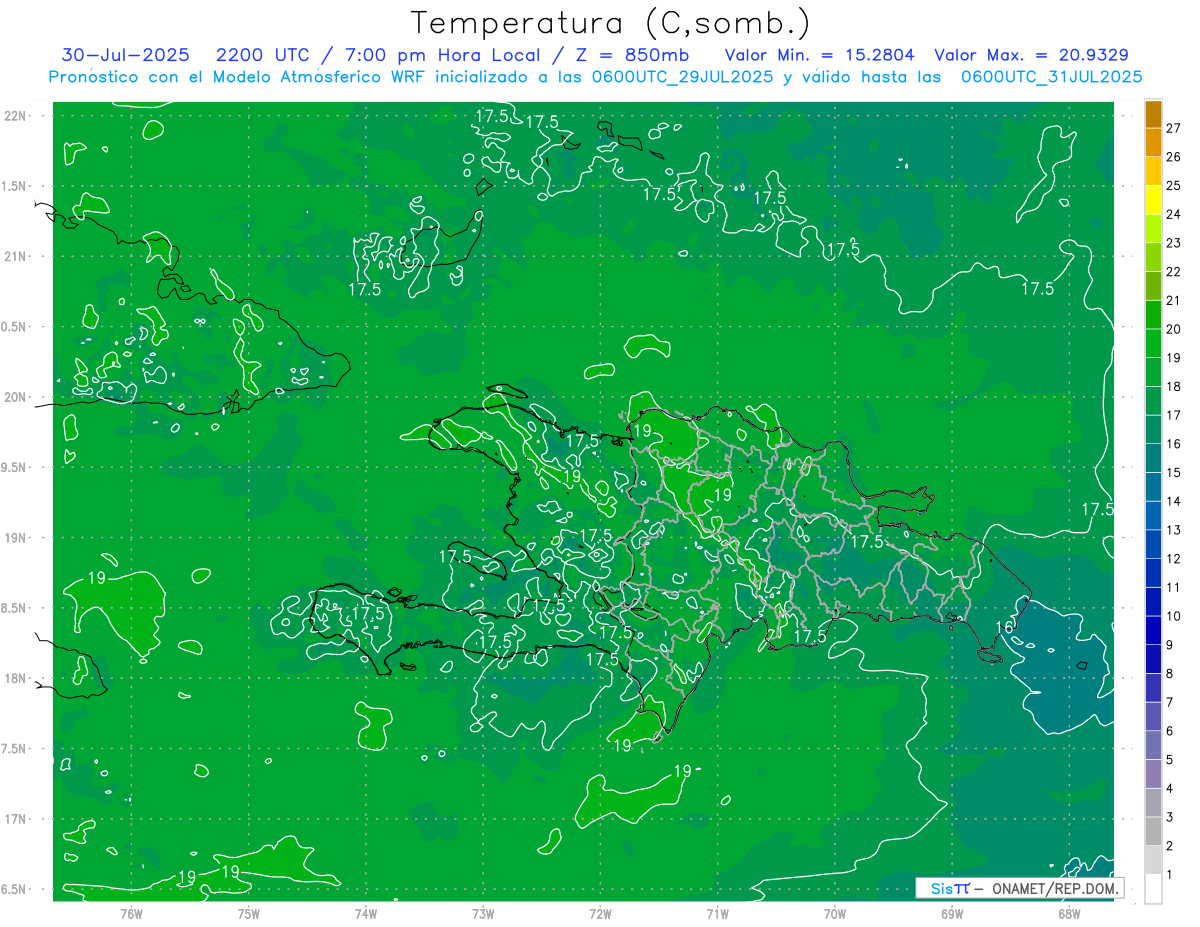Click the 'Valor Max. = 20.9329' value
Viewport: 1200px width, 927px height.
point(1032,55)
